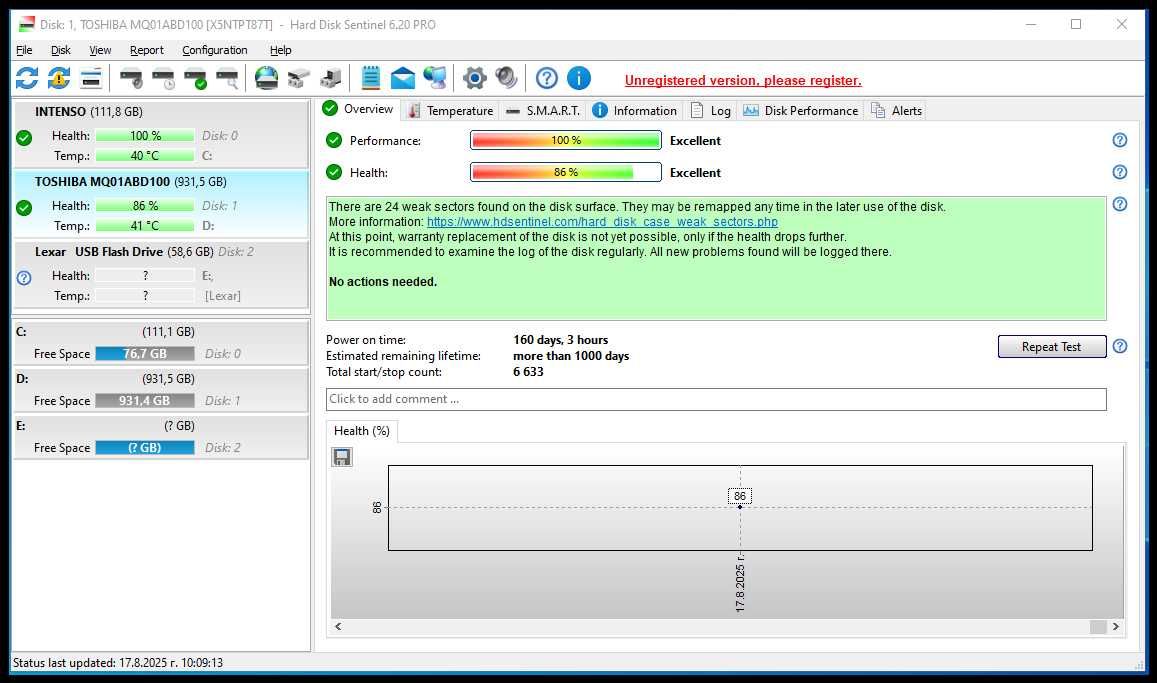This screenshot has width=1157, height=683.
Task: Click 'Status last updated' text in status bar
Action: click(118, 662)
